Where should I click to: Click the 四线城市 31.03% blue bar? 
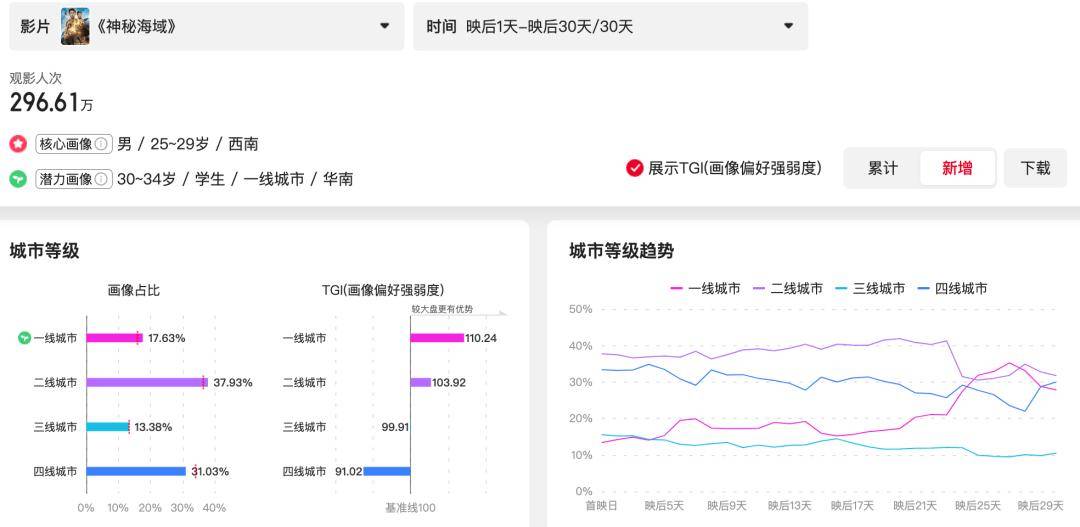tap(136, 471)
